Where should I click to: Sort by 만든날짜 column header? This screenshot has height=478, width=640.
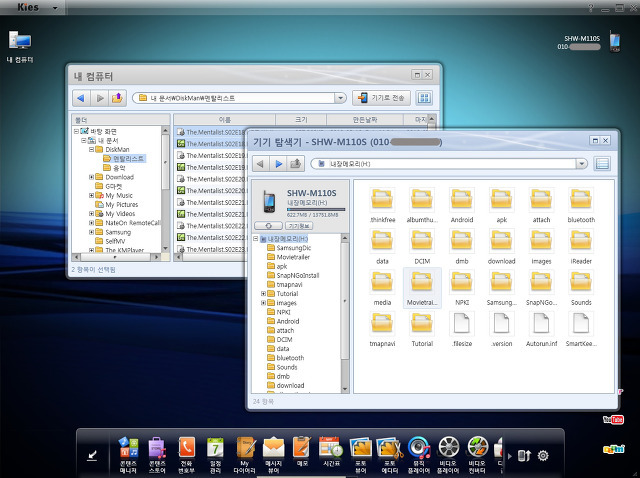365,120
